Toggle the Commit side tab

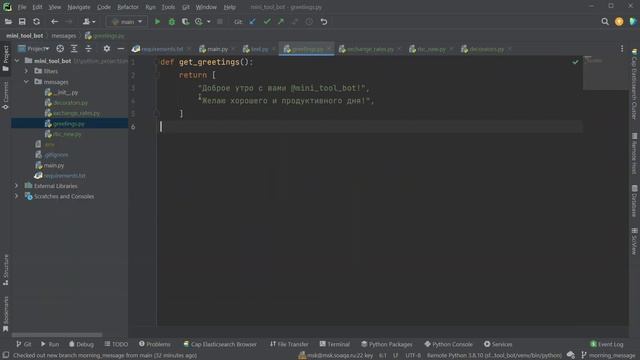coord(6,96)
